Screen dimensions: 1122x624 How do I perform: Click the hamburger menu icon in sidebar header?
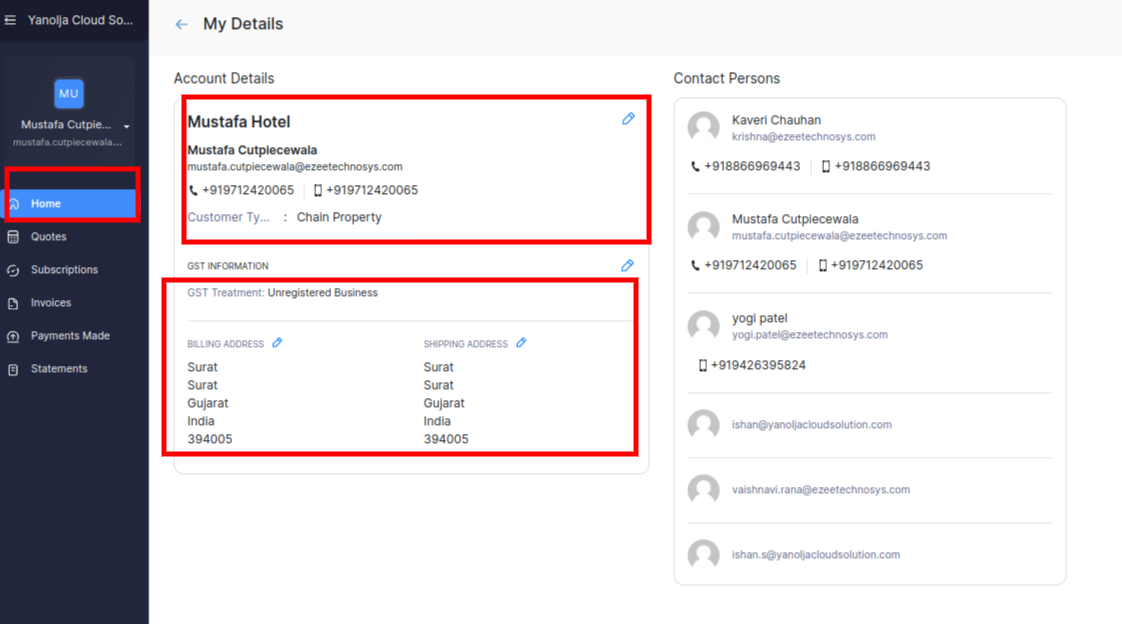click(11, 20)
